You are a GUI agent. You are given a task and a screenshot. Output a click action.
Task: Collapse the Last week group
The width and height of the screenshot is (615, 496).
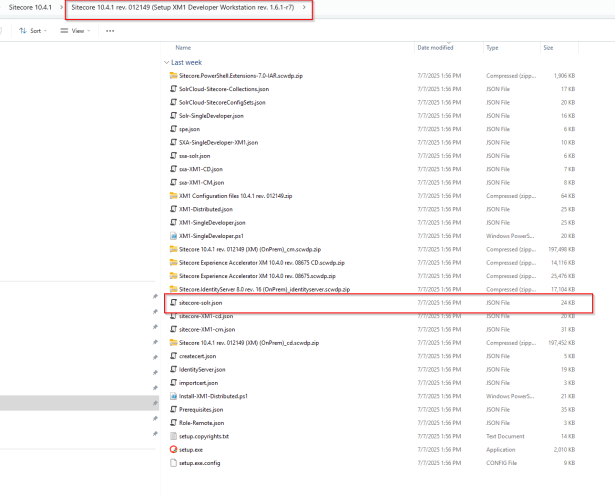pyautogui.click(x=166, y=61)
